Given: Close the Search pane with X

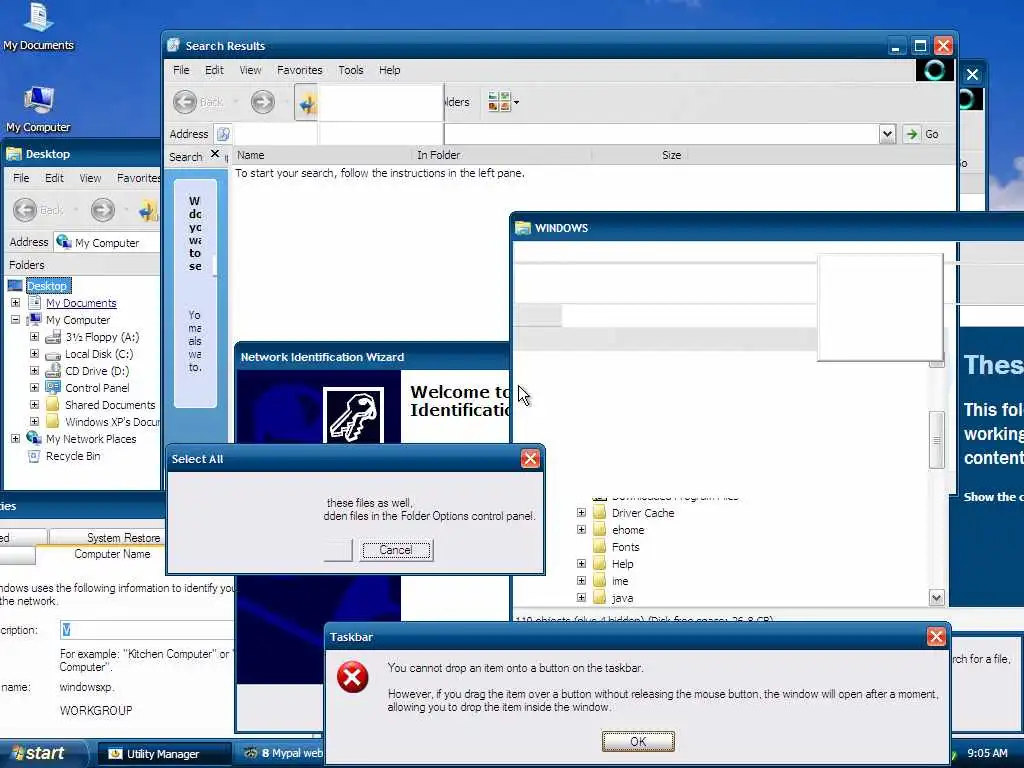Looking at the screenshot, I should [x=215, y=155].
